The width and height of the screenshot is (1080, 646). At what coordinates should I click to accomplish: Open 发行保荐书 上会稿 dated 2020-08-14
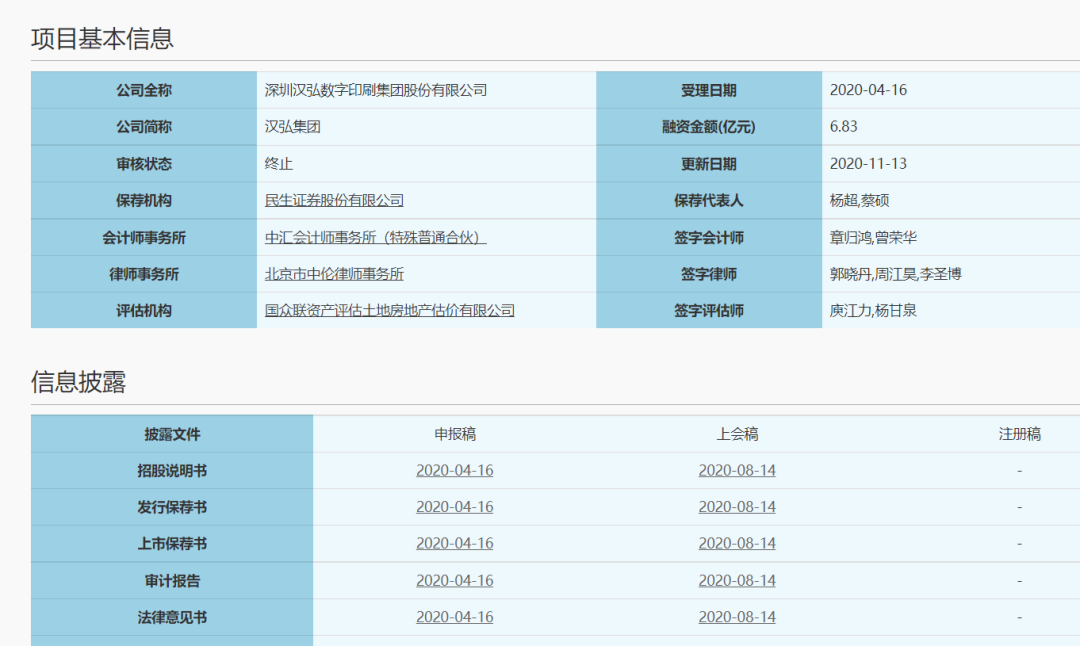tap(737, 507)
